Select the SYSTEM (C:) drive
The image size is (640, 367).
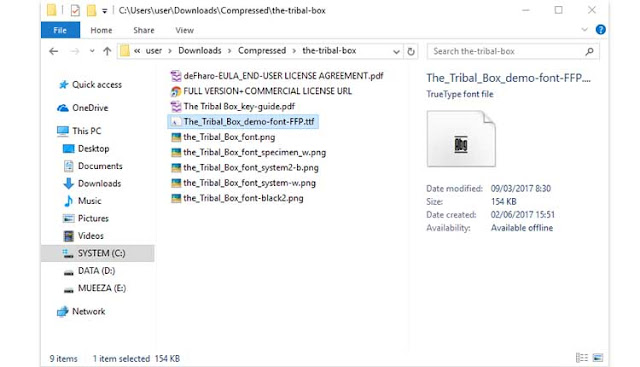(x=98, y=253)
